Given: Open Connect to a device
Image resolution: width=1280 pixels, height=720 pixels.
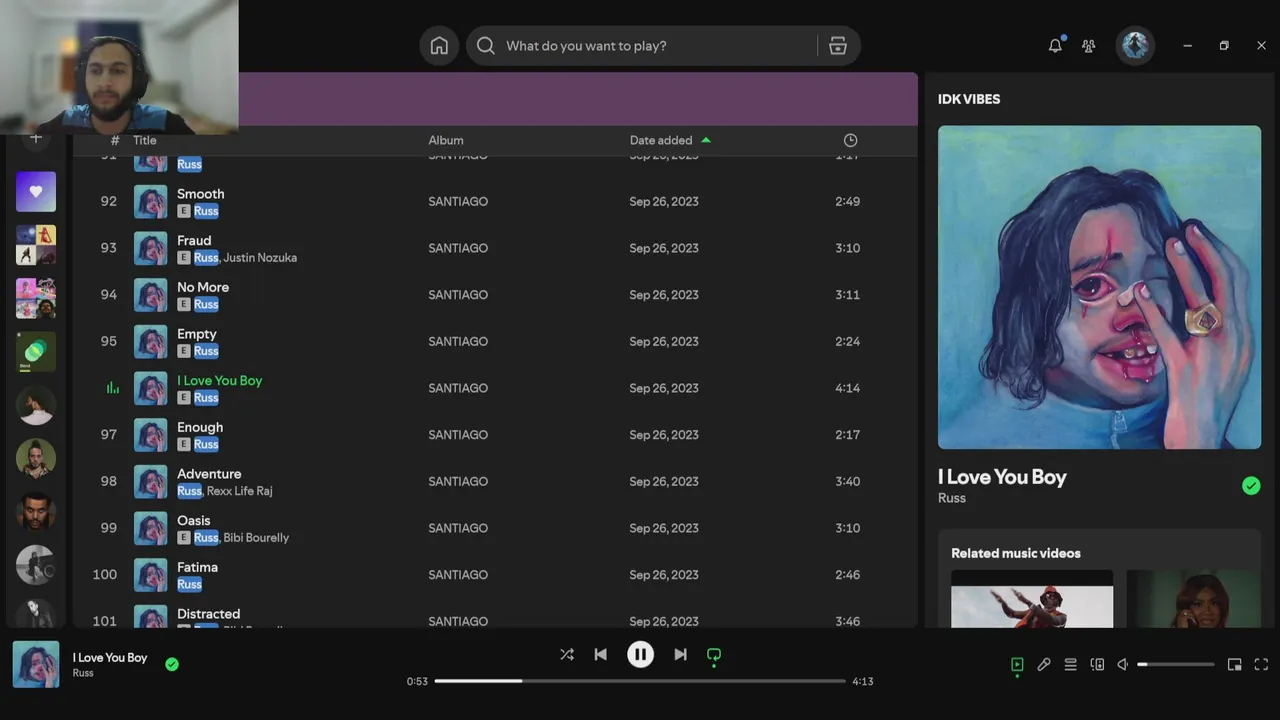Looking at the screenshot, I should (x=1097, y=664).
